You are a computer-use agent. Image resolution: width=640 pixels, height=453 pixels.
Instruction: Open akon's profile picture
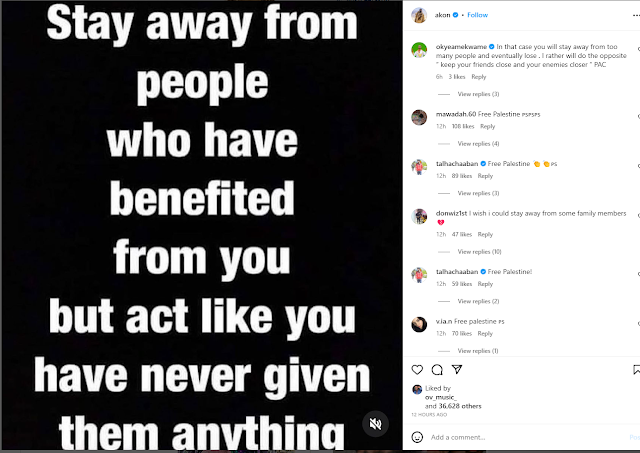[x=419, y=15]
